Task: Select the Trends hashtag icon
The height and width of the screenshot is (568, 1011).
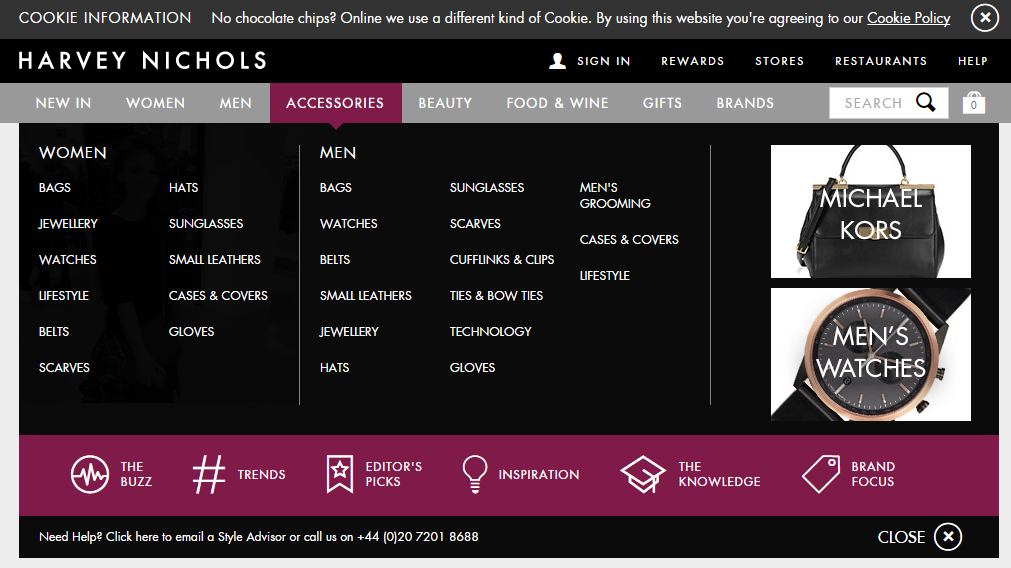Action: [x=208, y=475]
